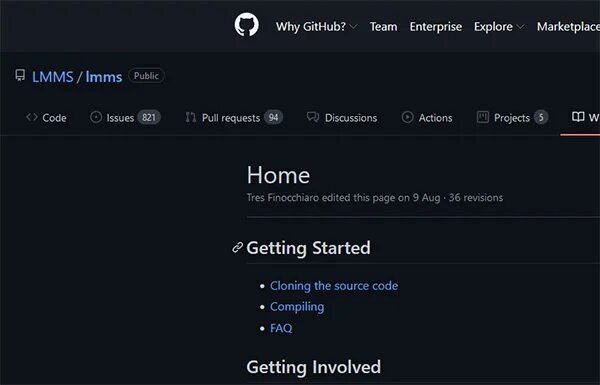Image resolution: width=600 pixels, height=385 pixels.
Task: Go to the Actions tab
Action: 427,117
